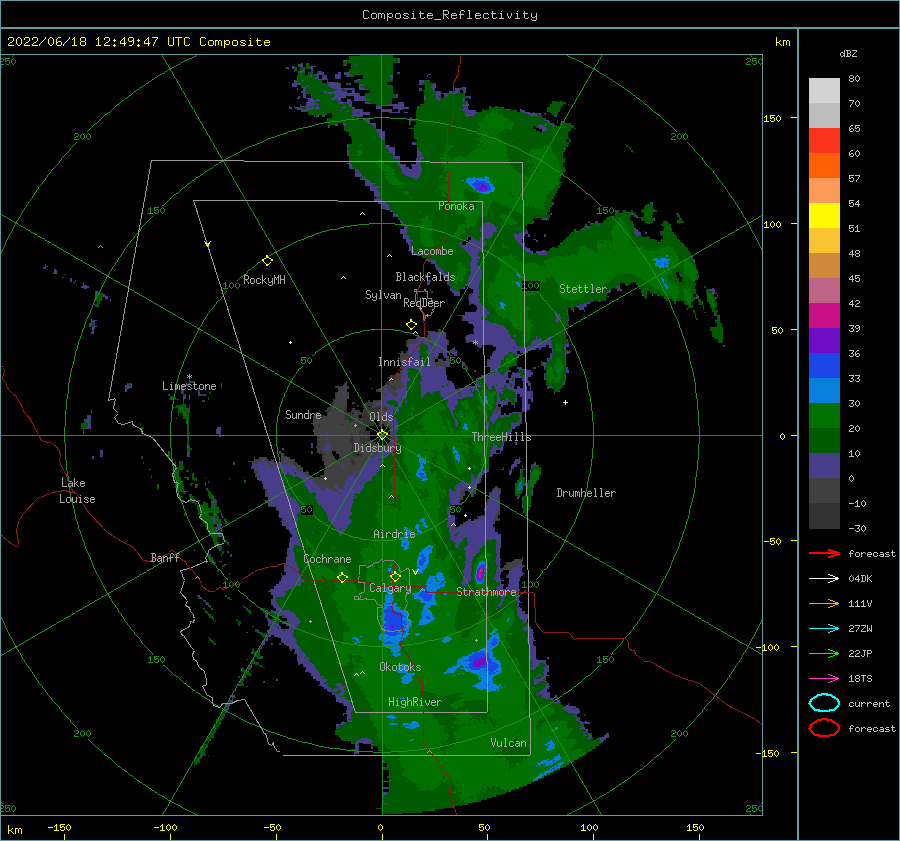The height and width of the screenshot is (841, 900).
Task: Click the dBZ legend heading
Action: [848, 53]
